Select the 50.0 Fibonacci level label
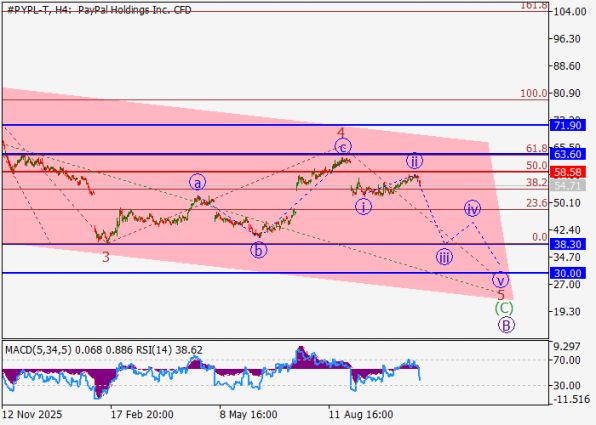596x425 pixels. click(x=537, y=166)
